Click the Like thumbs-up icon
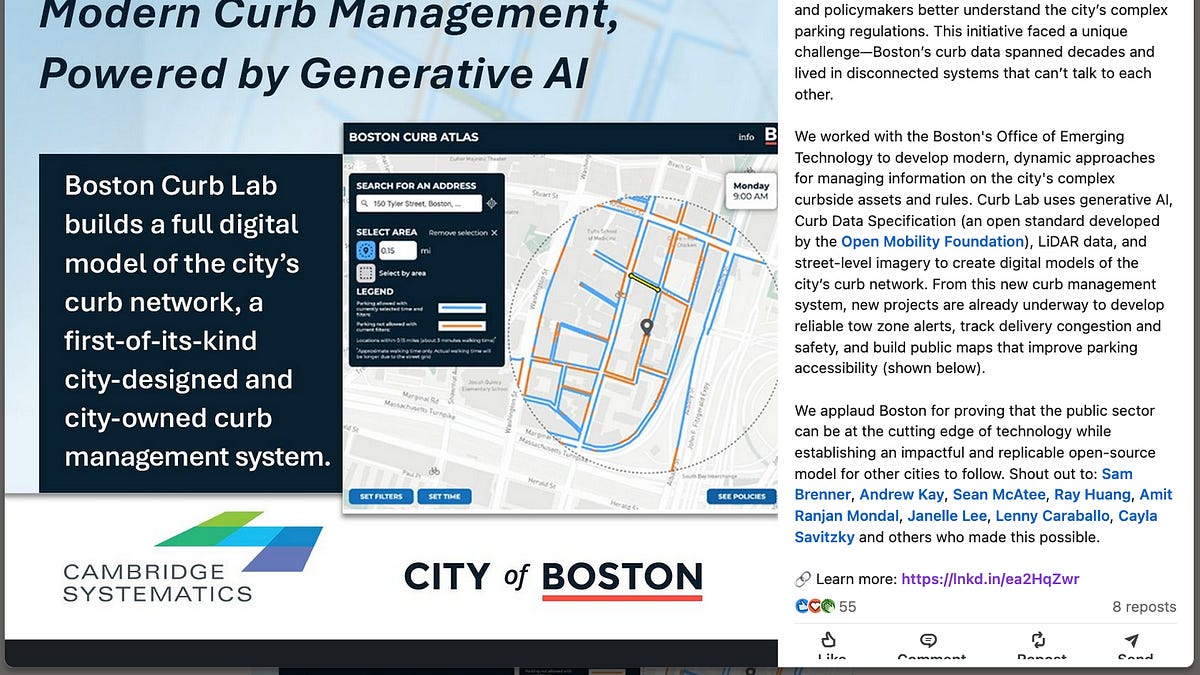Screen dimensions: 1200x675 click(x=828, y=640)
